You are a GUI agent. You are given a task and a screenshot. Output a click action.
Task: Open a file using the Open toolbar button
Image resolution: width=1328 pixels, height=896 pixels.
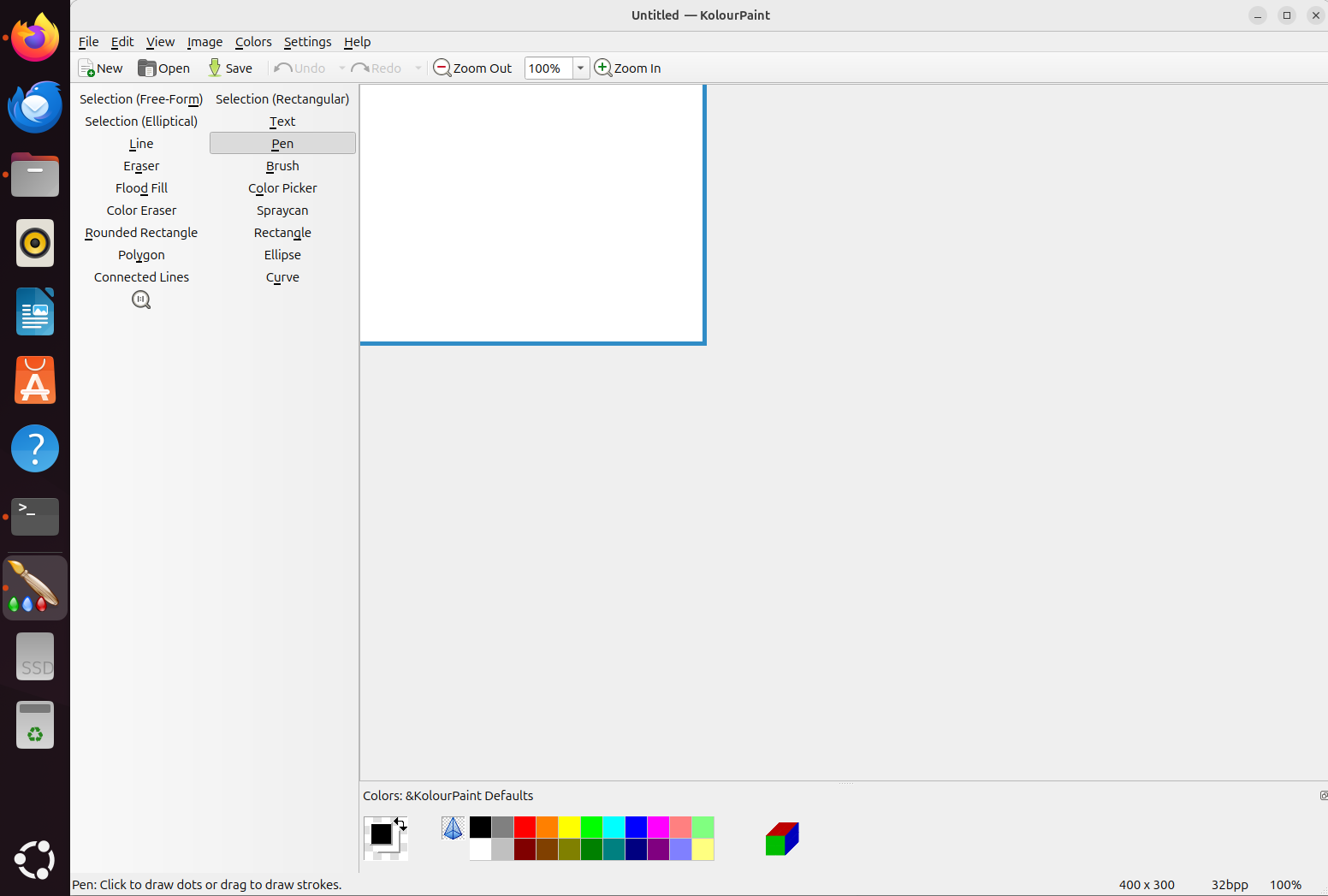(x=164, y=68)
